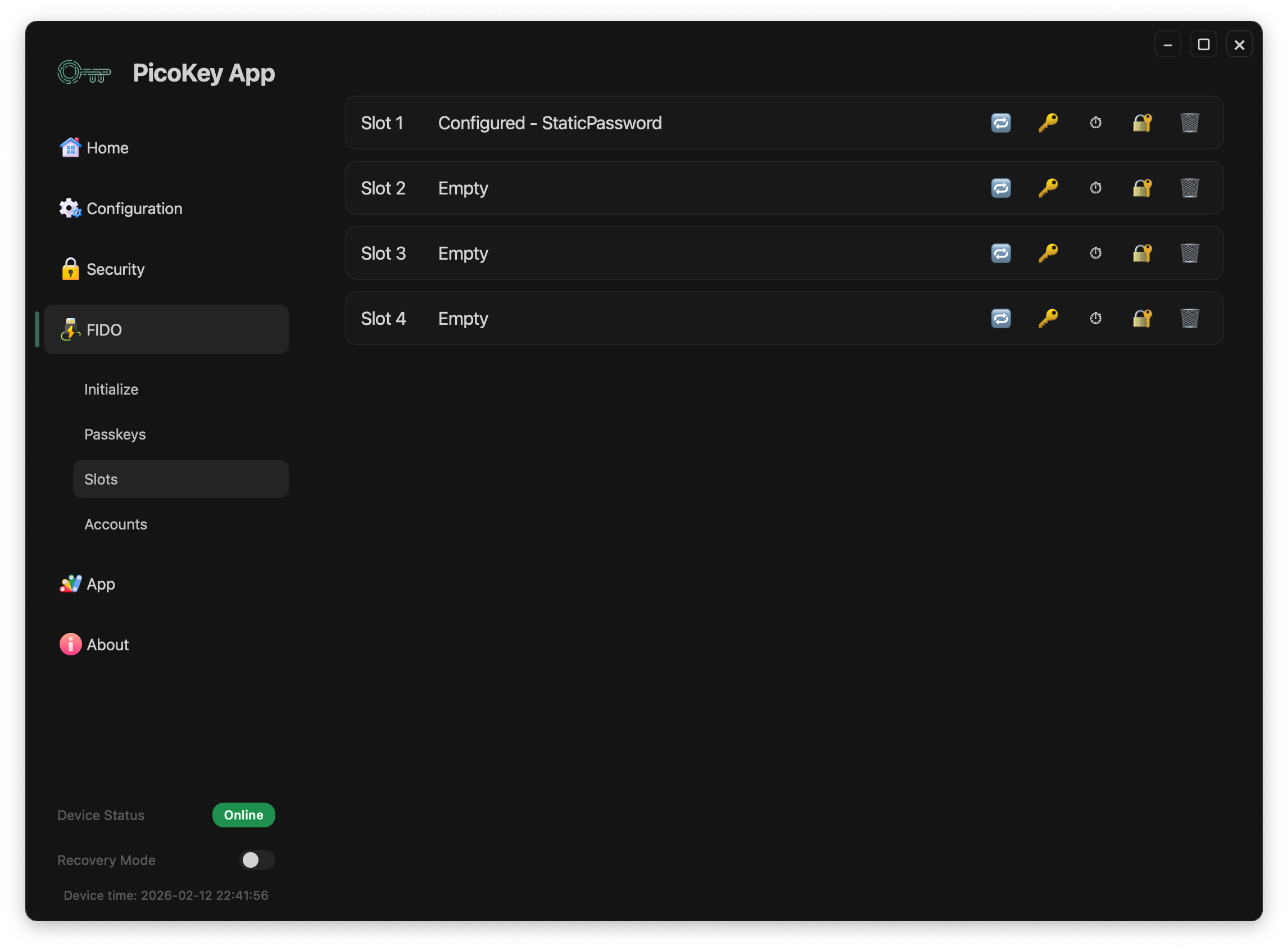Toggle Recovery Mode on
Viewport: 1288px width, 951px height.
tap(257, 860)
